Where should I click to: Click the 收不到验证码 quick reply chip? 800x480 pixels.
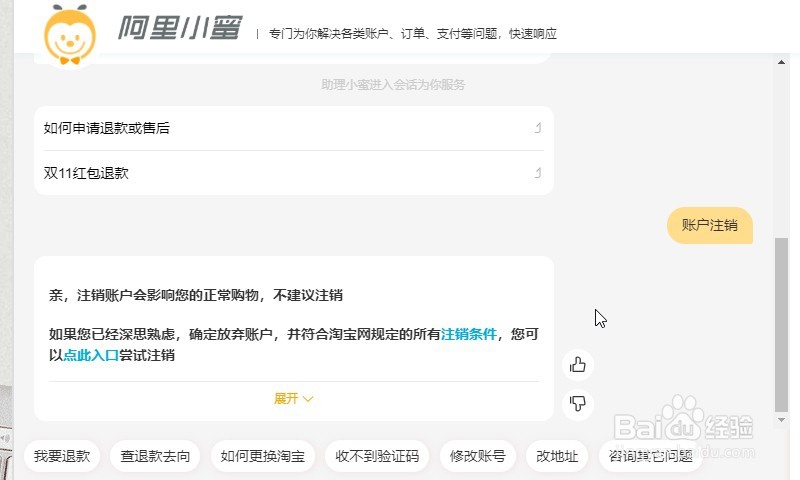(377, 456)
